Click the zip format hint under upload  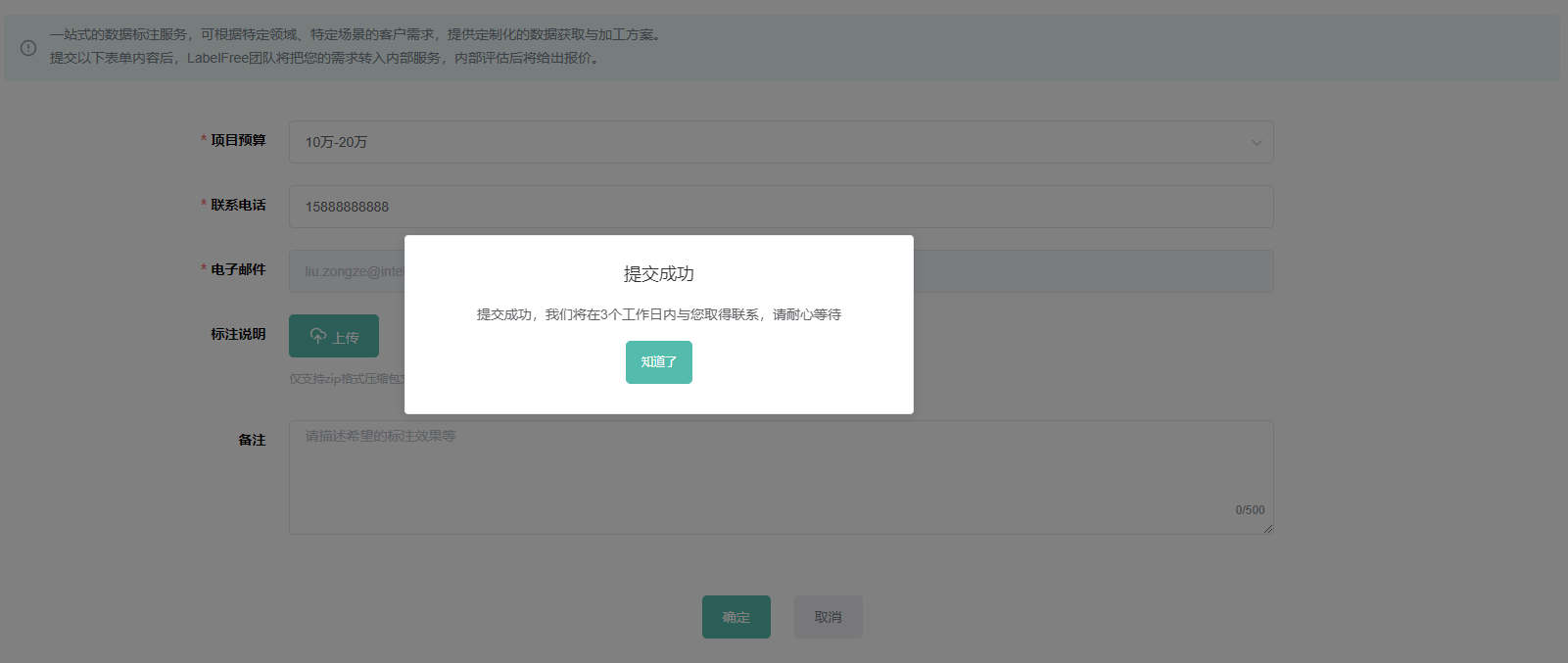(346, 379)
